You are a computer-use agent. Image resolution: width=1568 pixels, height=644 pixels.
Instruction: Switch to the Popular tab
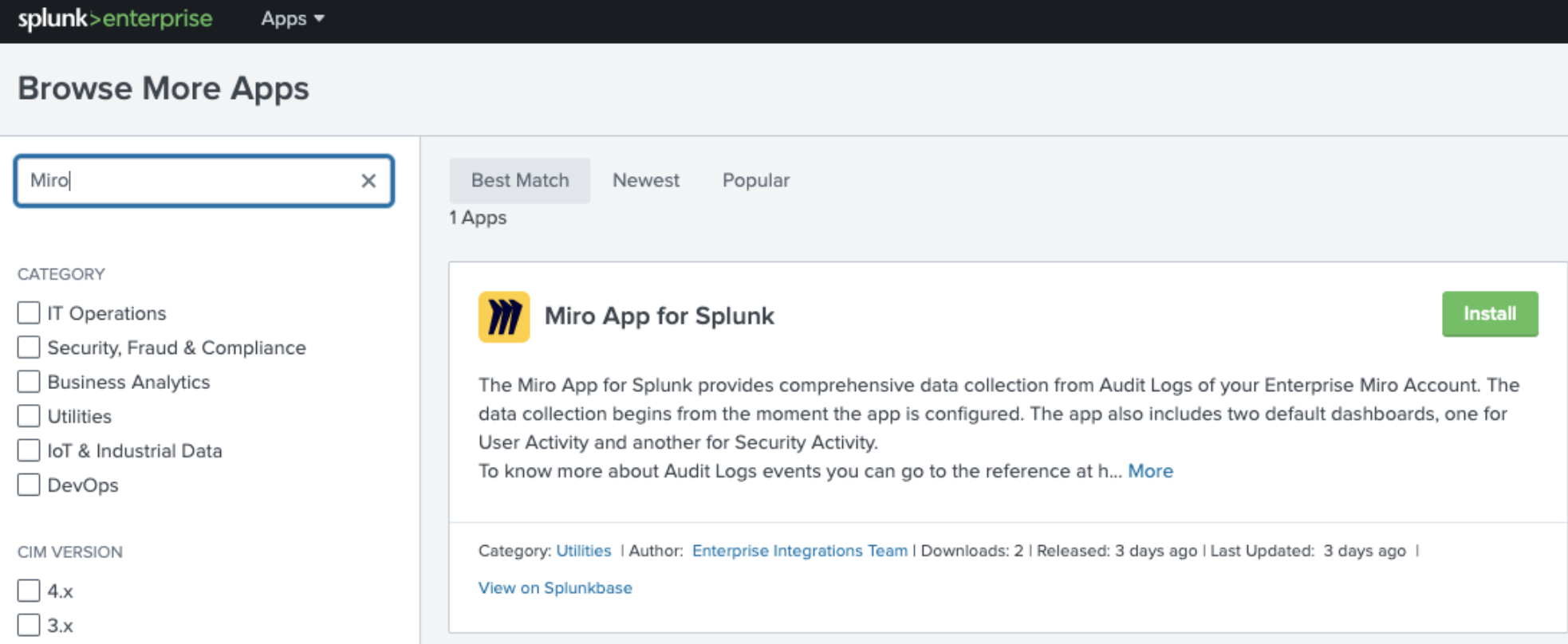pyautogui.click(x=755, y=181)
